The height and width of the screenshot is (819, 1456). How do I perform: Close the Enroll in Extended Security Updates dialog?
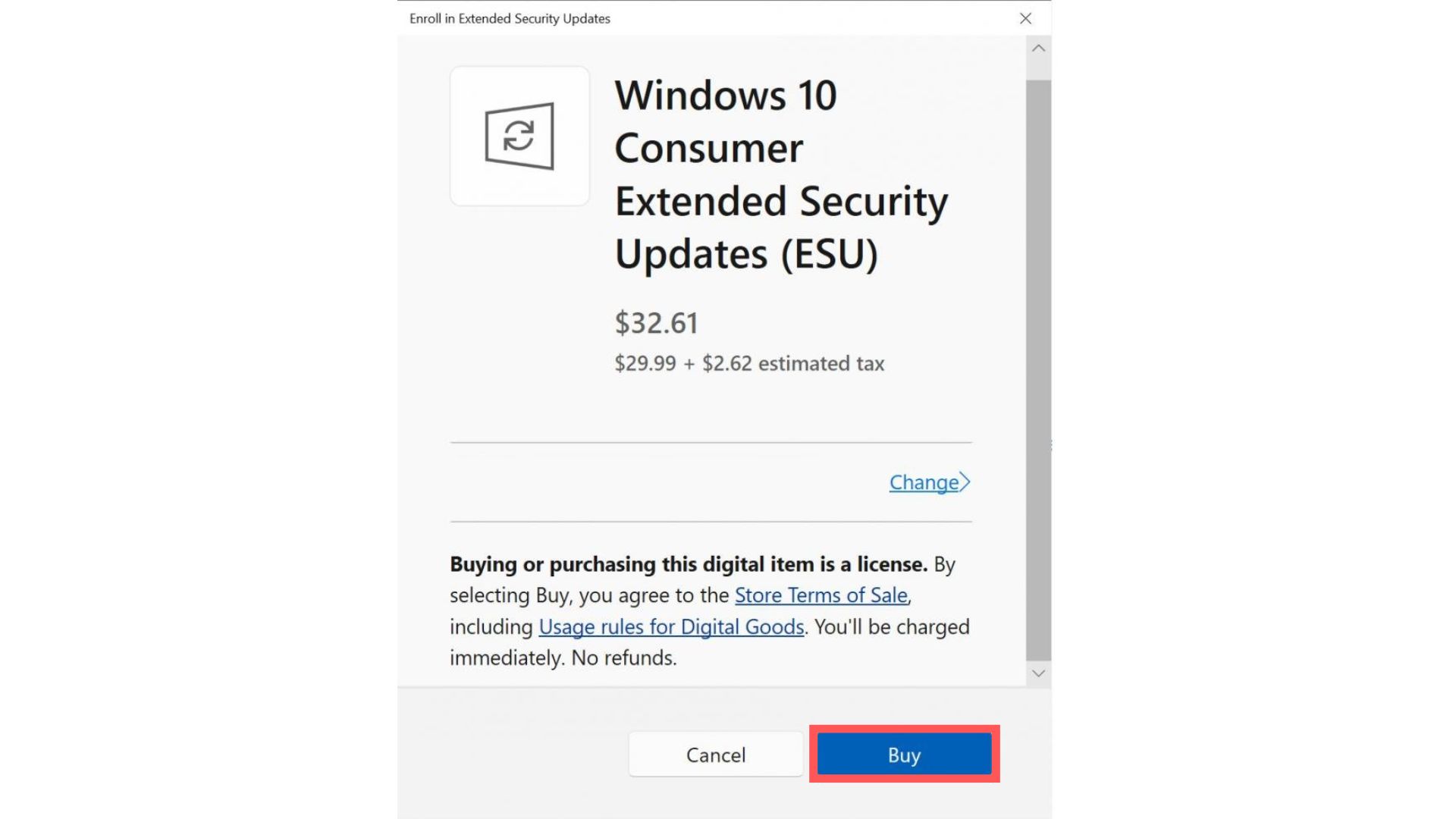click(1025, 18)
